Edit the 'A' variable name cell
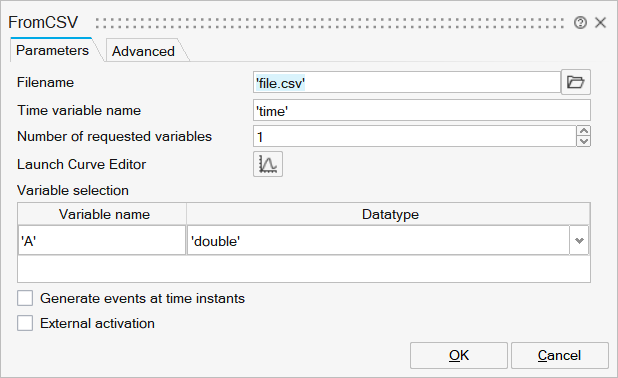This screenshot has height=378, width=618. 102,240
